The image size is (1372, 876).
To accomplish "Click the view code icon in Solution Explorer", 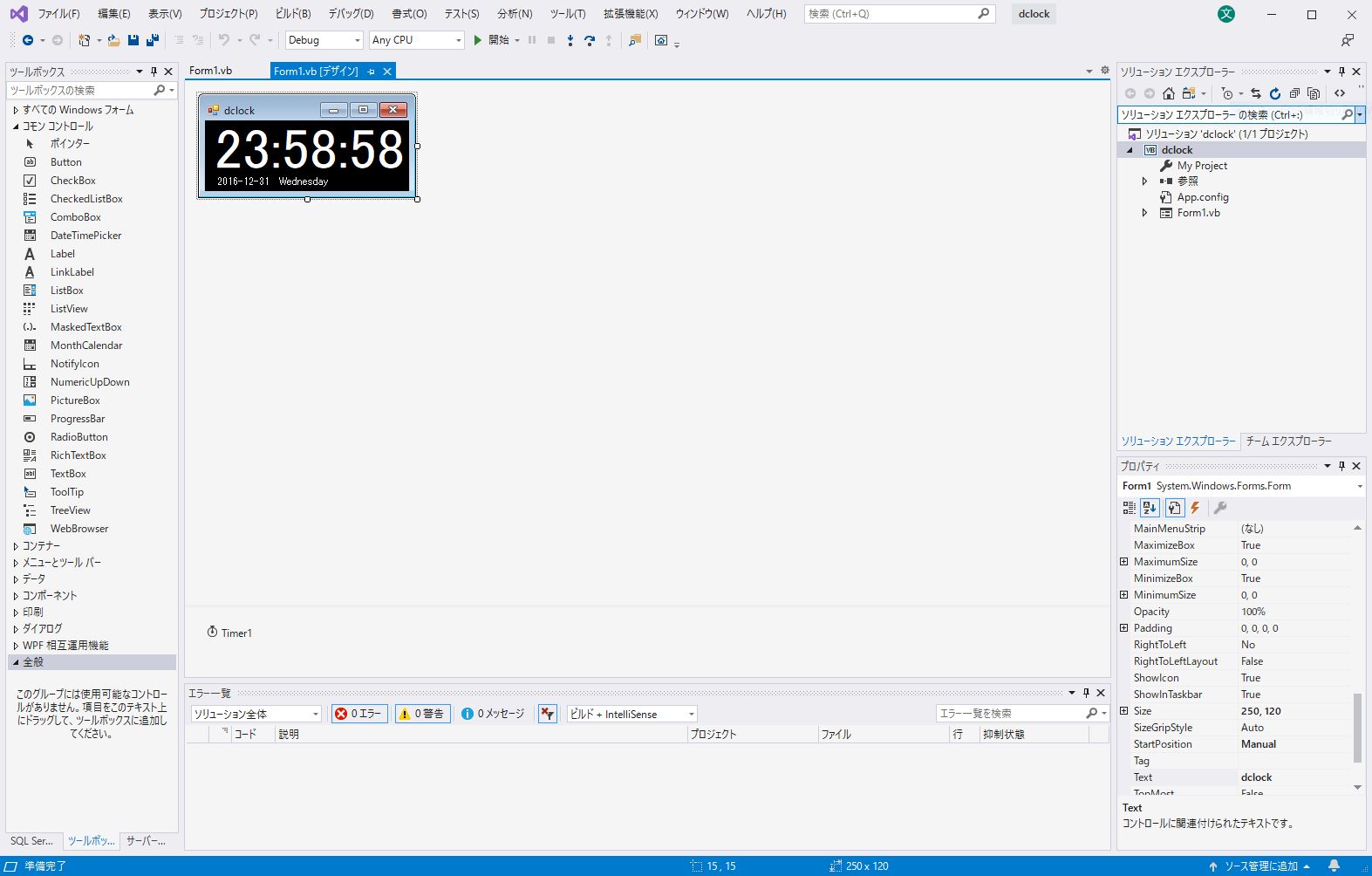I will (1340, 93).
